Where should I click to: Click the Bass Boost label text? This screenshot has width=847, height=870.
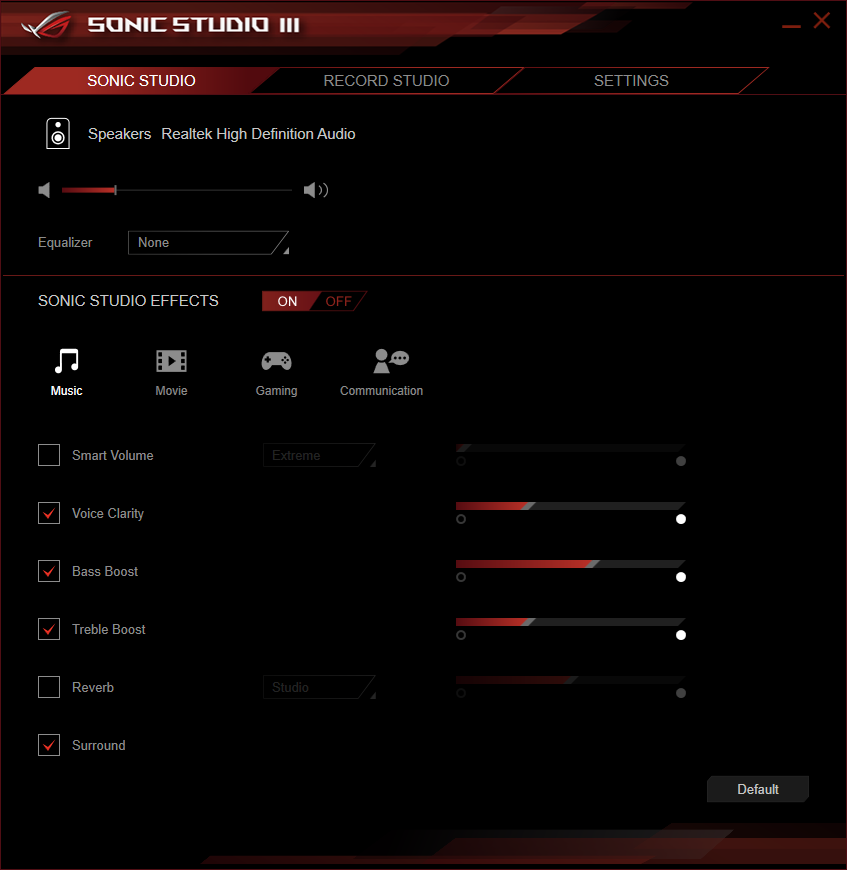click(105, 571)
